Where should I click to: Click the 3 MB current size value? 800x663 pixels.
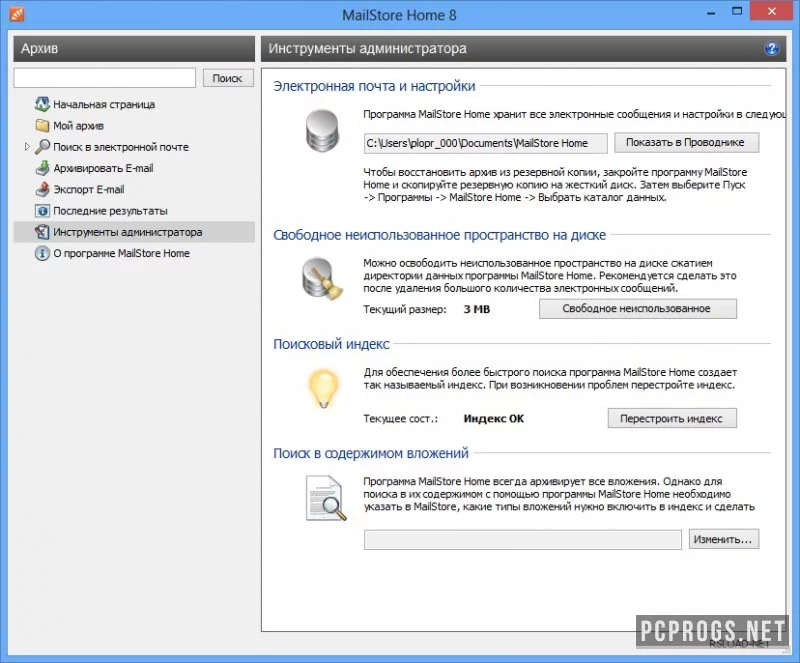click(x=477, y=309)
